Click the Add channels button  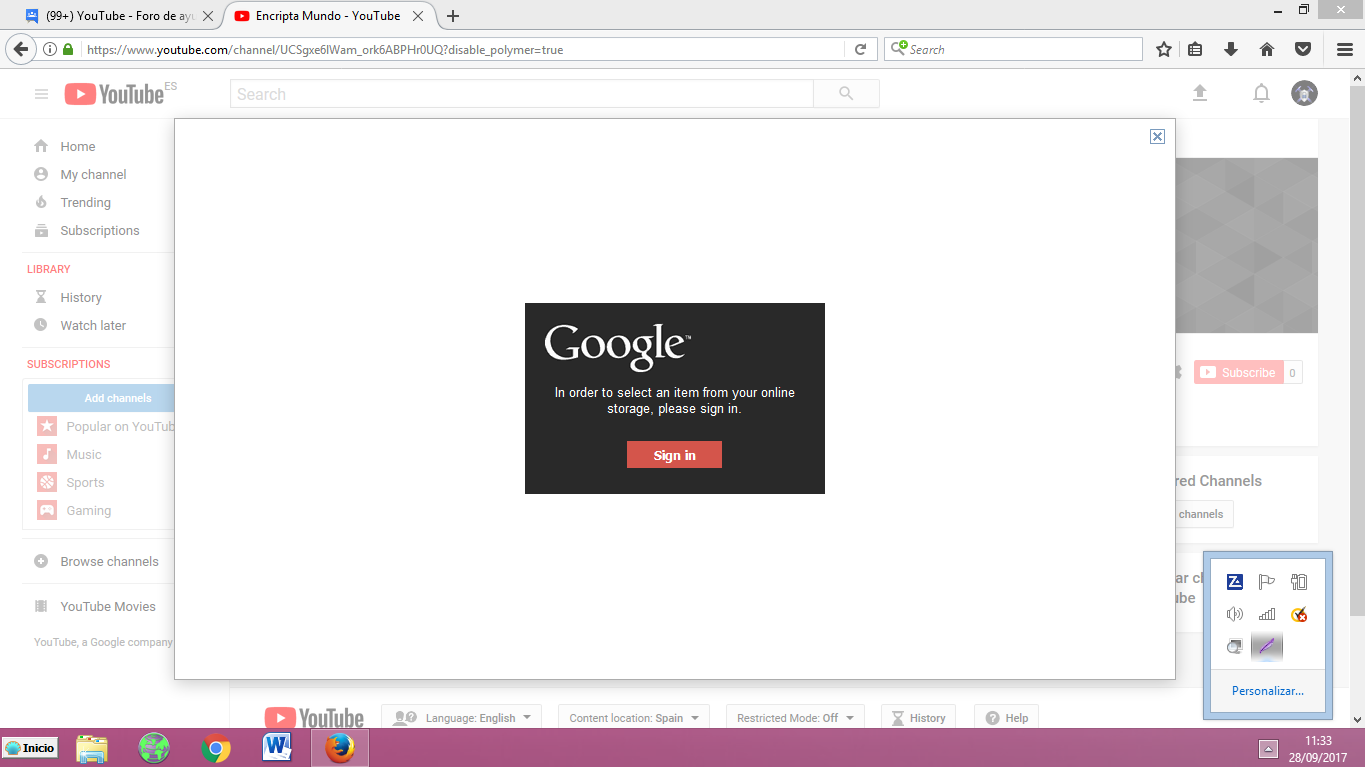101,398
